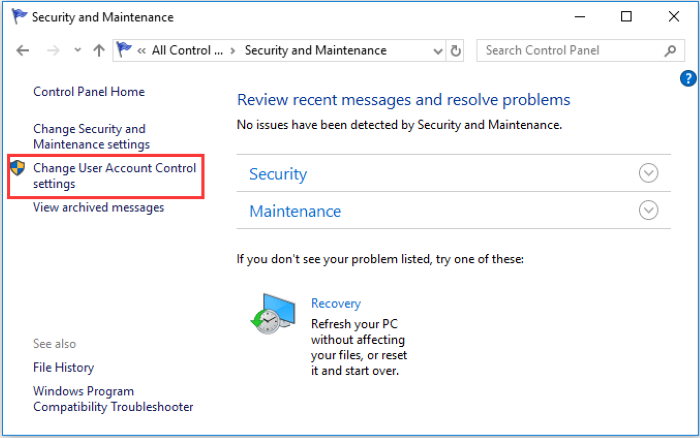Click the UAC shield icon
The image size is (700, 438).
tap(17, 168)
